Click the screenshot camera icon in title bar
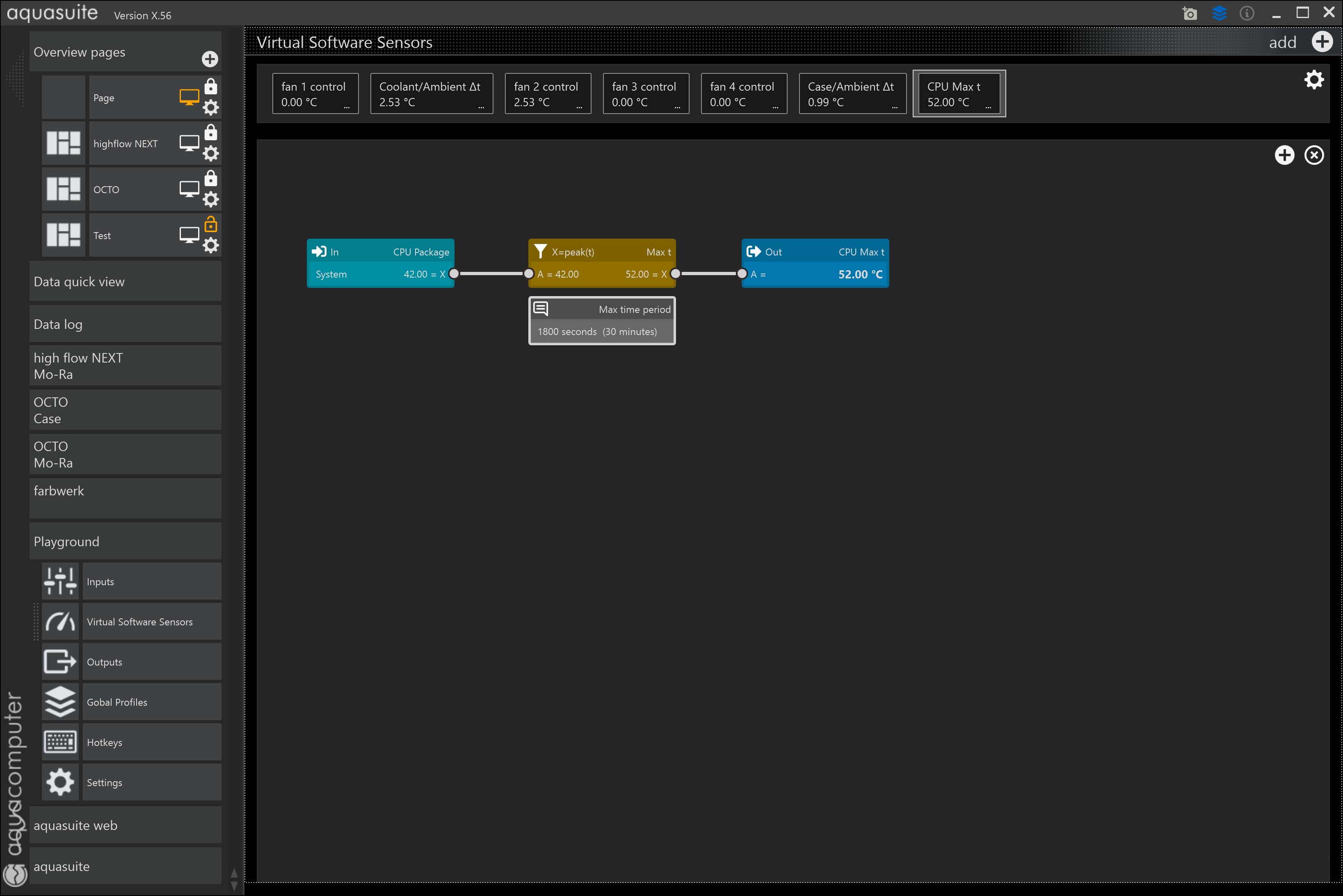Screen dimensions: 1343x896 [1189, 13]
